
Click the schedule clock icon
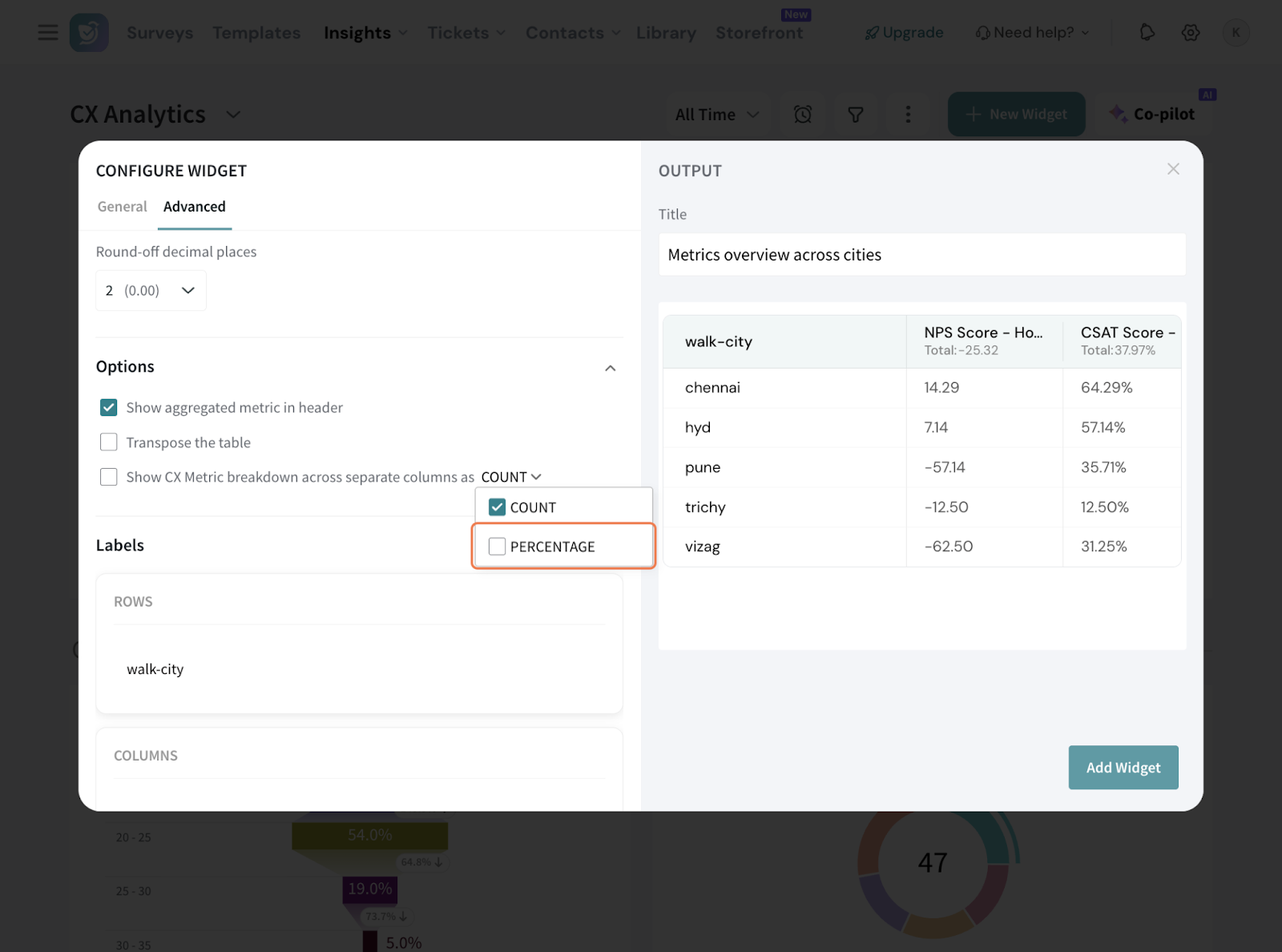pyautogui.click(x=802, y=115)
